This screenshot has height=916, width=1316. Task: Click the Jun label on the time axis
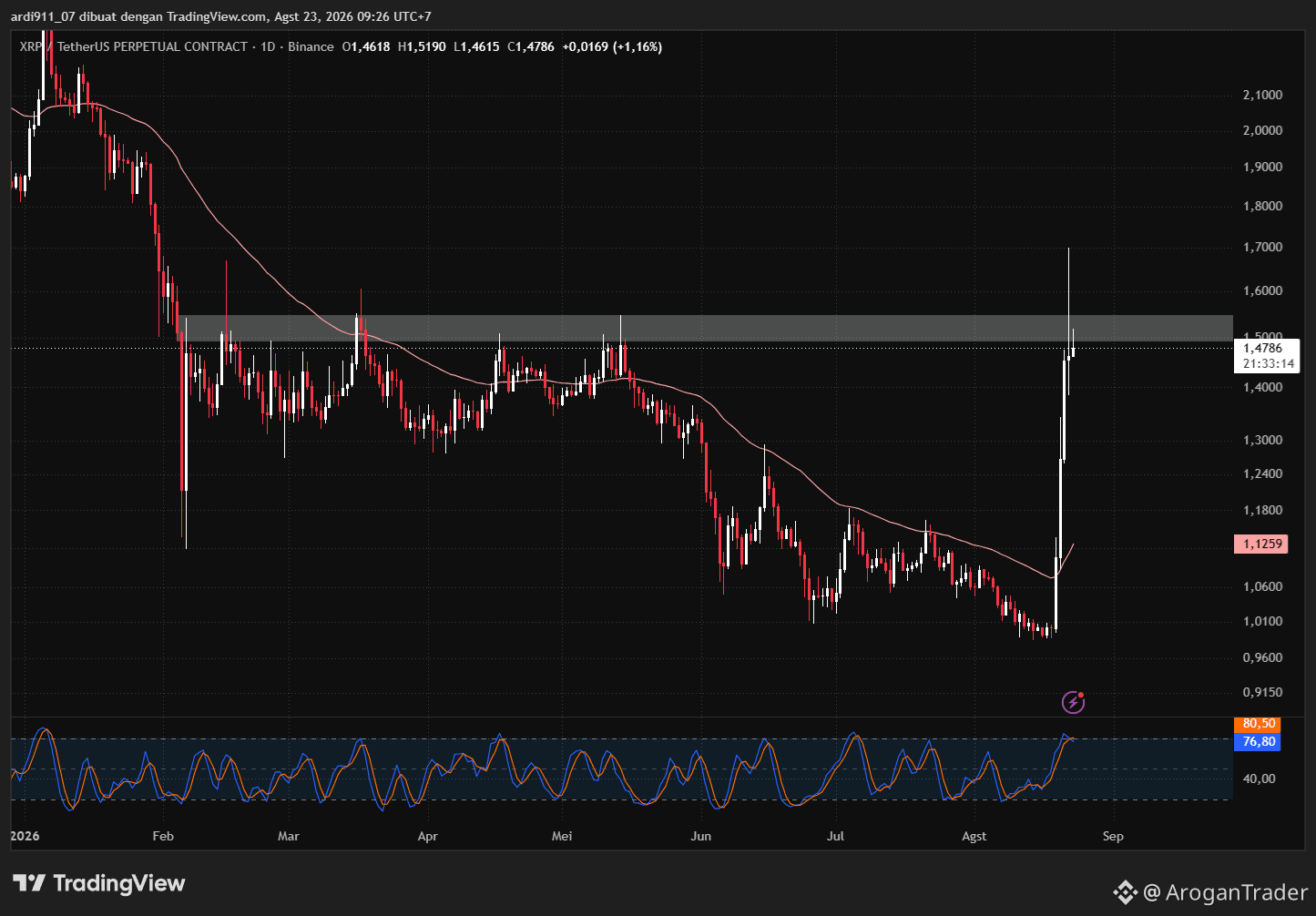click(700, 836)
